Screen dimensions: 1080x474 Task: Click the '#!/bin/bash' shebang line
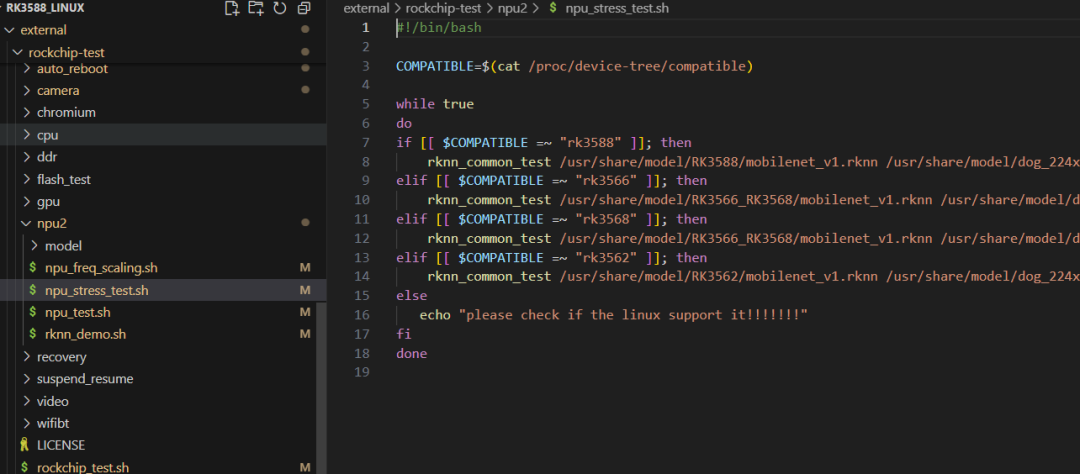(439, 28)
